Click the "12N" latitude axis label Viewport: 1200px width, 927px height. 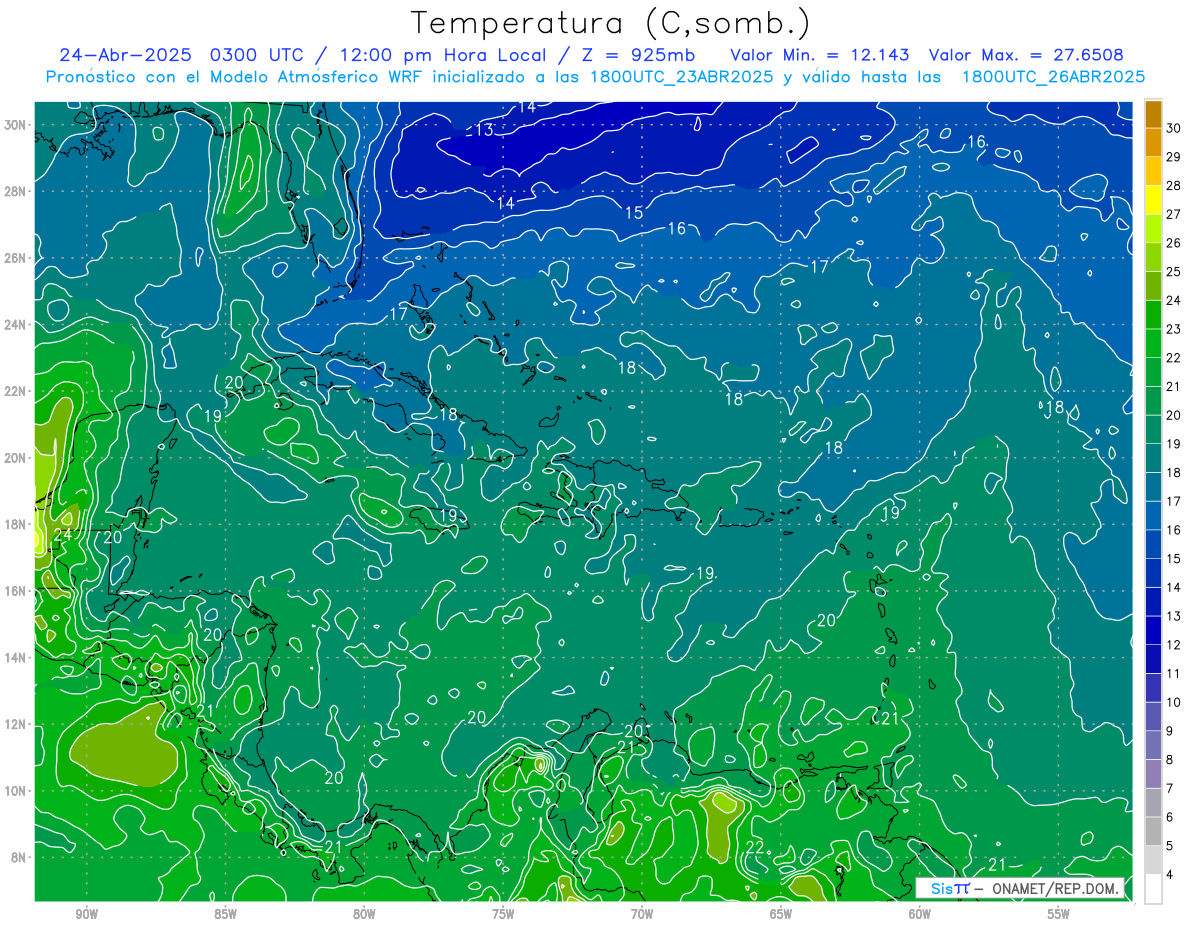point(16,724)
